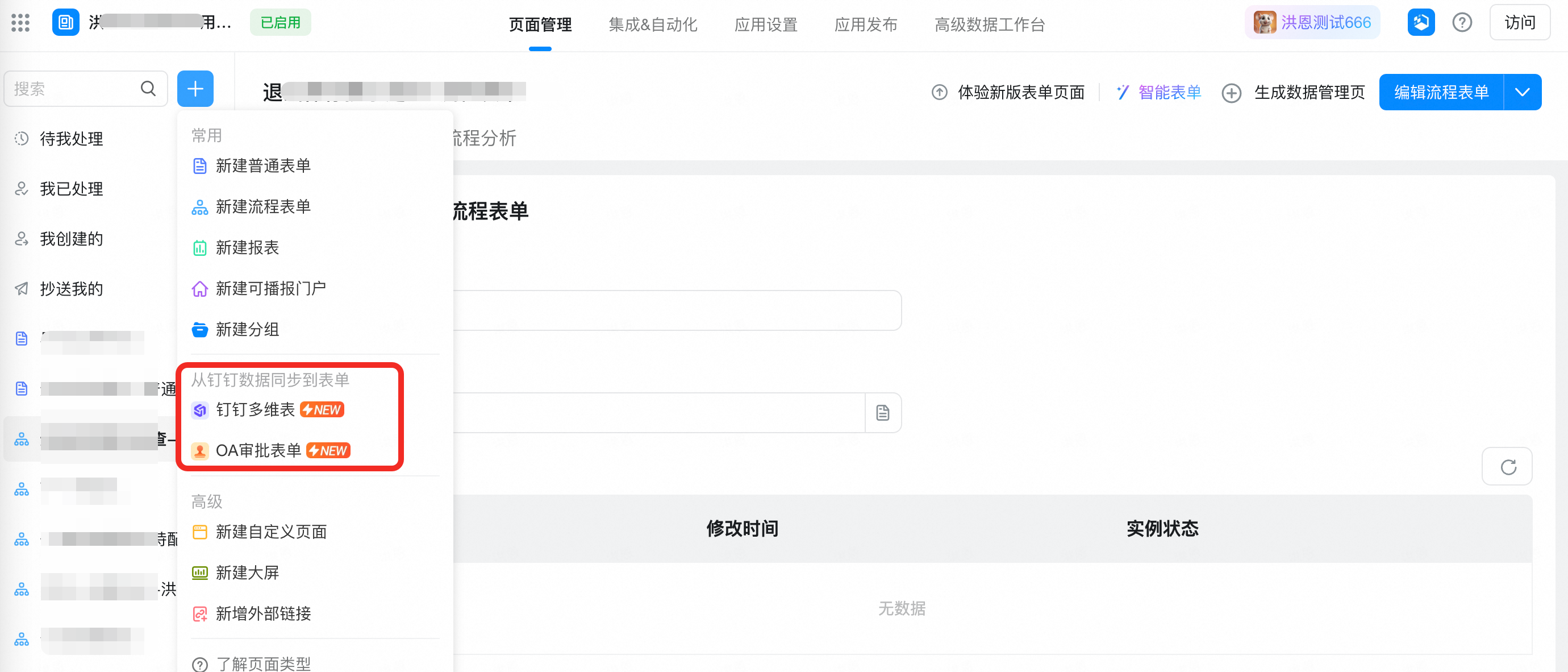Click the 已启用 status tag
The height and width of the screenshot is (672, 1568).
280,23
